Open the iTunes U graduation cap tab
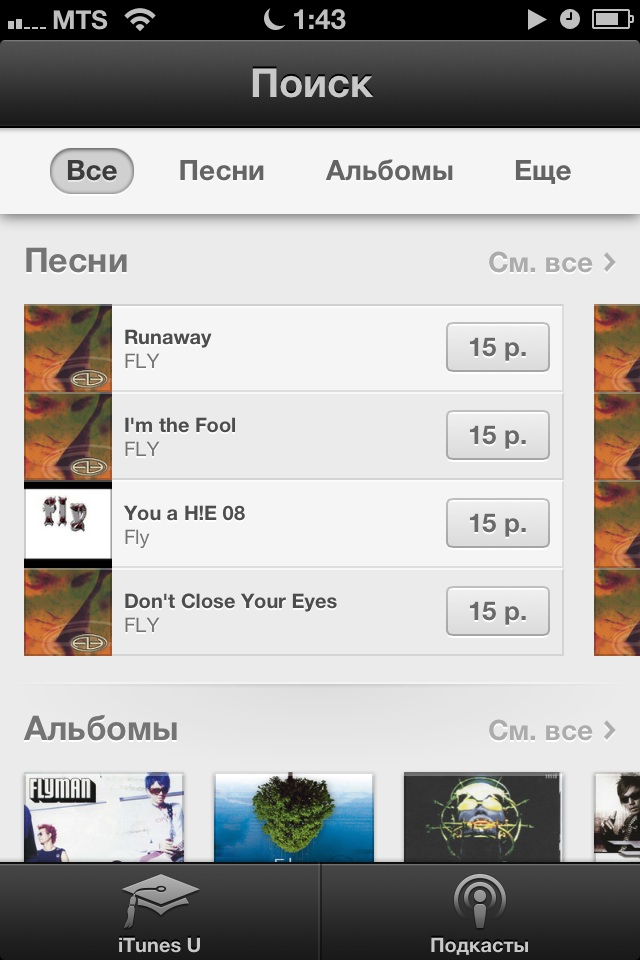The height and width of the screenshot is (960, 640). (159, 912)
